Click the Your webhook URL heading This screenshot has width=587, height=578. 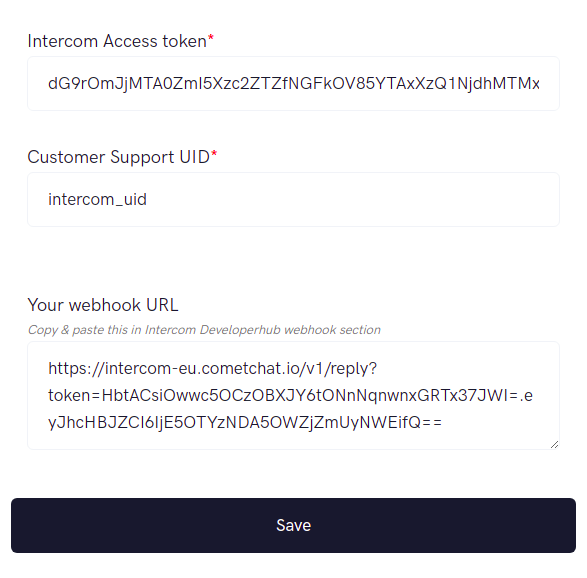[103, 305]
